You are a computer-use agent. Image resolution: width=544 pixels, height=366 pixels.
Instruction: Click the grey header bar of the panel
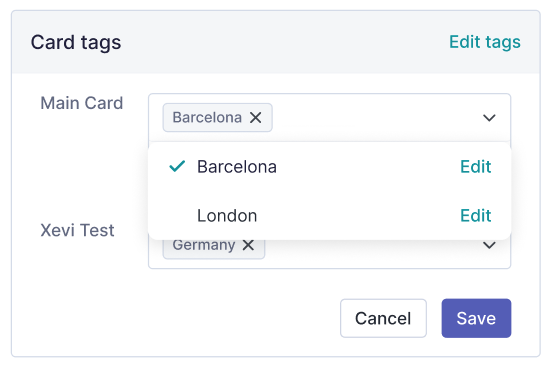276,42
